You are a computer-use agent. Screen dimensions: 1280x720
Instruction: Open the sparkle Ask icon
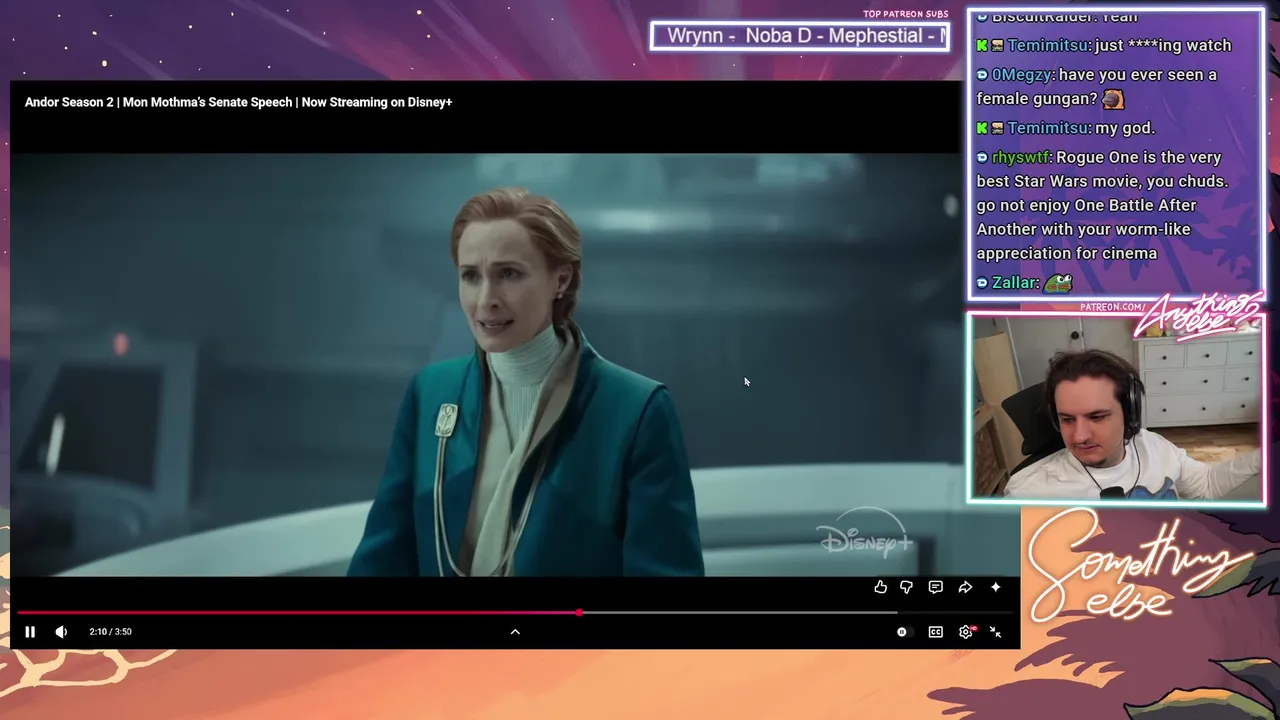(x=995, y=587)
